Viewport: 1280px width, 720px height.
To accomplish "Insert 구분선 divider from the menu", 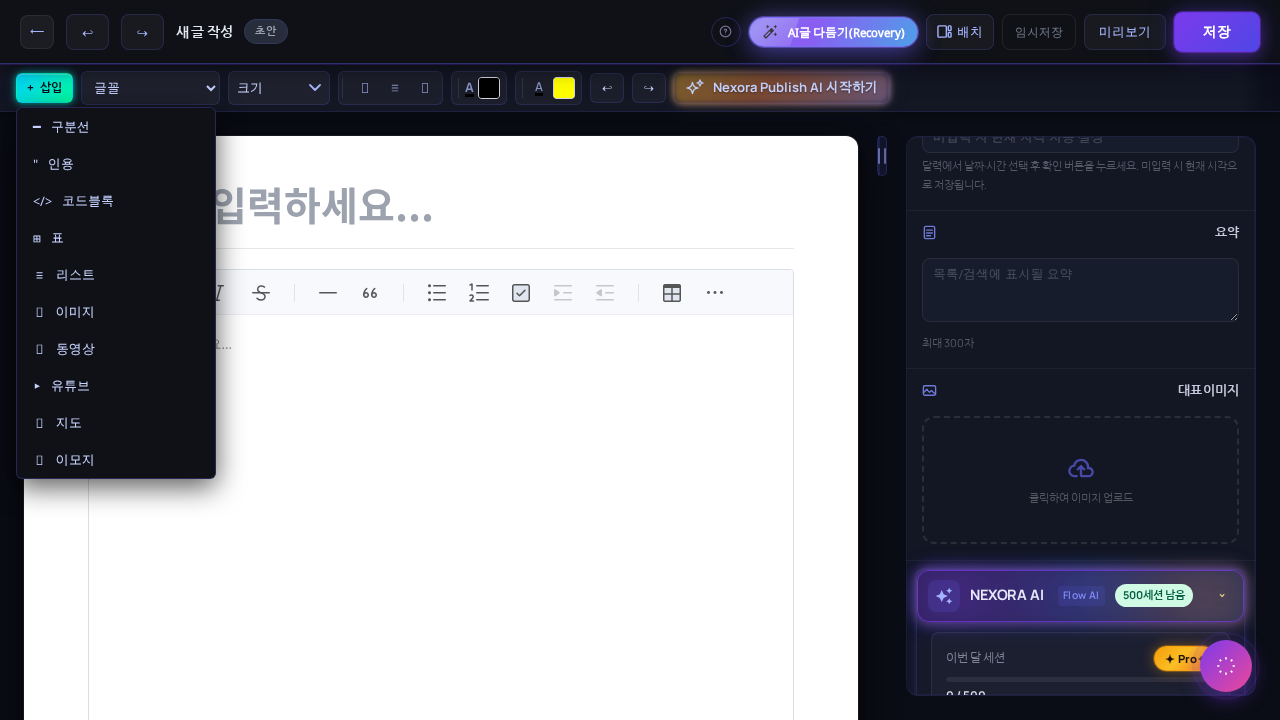I will pos(116,127).
